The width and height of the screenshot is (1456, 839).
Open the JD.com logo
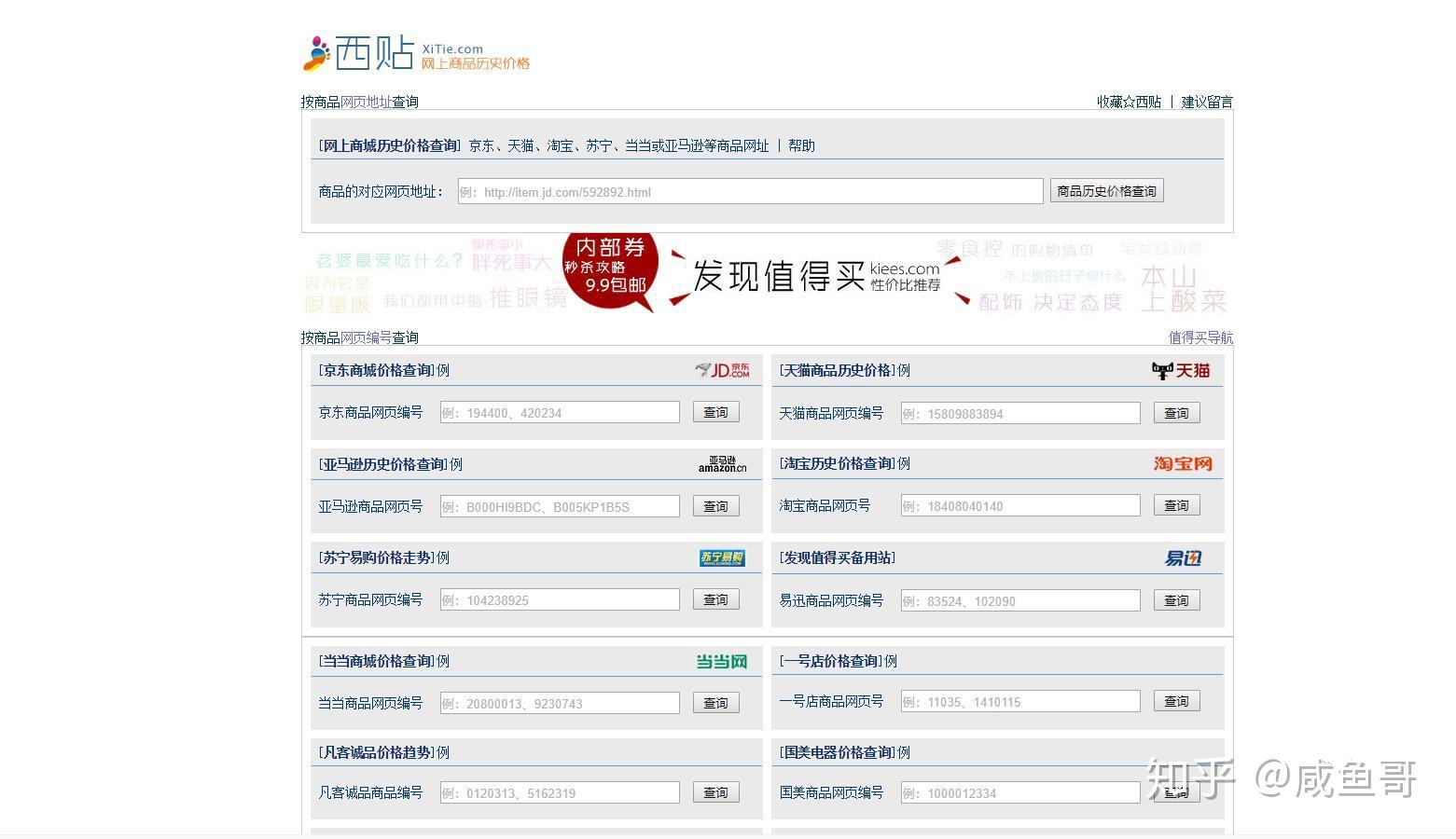point(722,370)
